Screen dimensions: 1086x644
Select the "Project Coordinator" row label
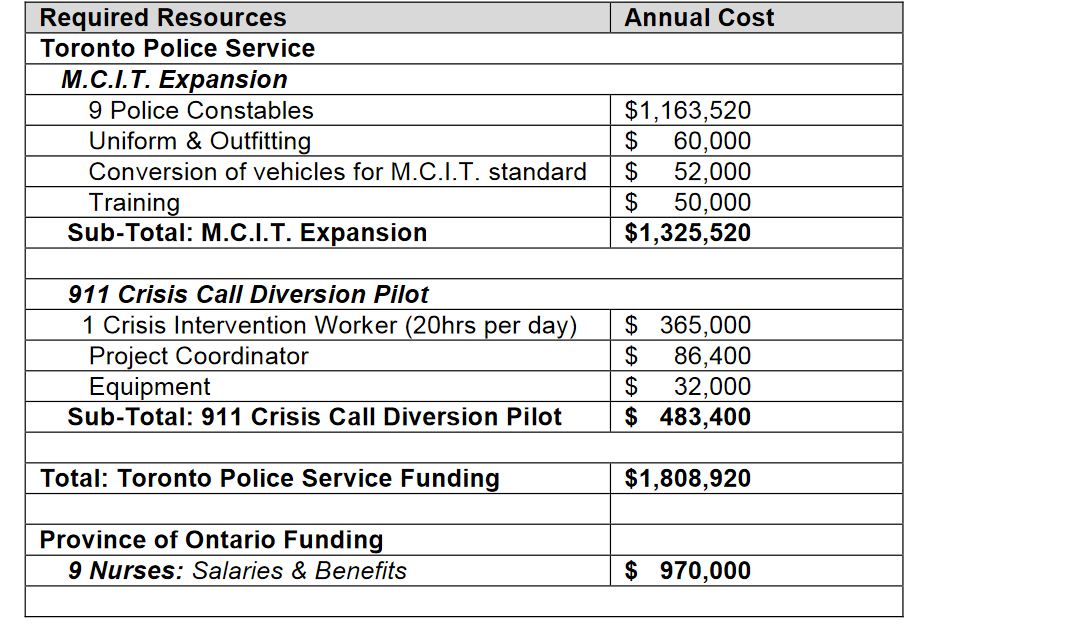click(x=199, y=357)
